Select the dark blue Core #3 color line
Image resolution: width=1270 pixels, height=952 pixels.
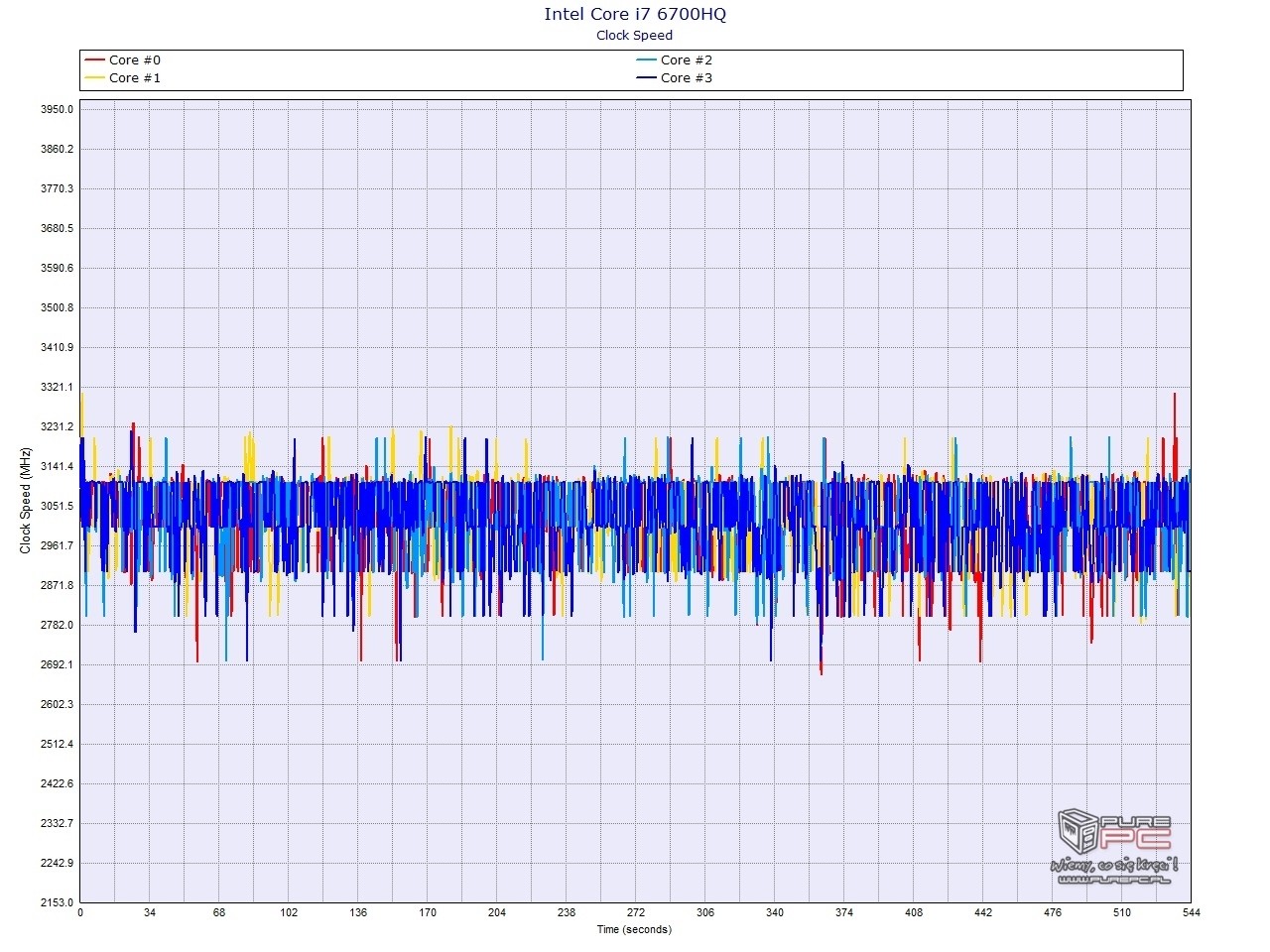point(646,78)
